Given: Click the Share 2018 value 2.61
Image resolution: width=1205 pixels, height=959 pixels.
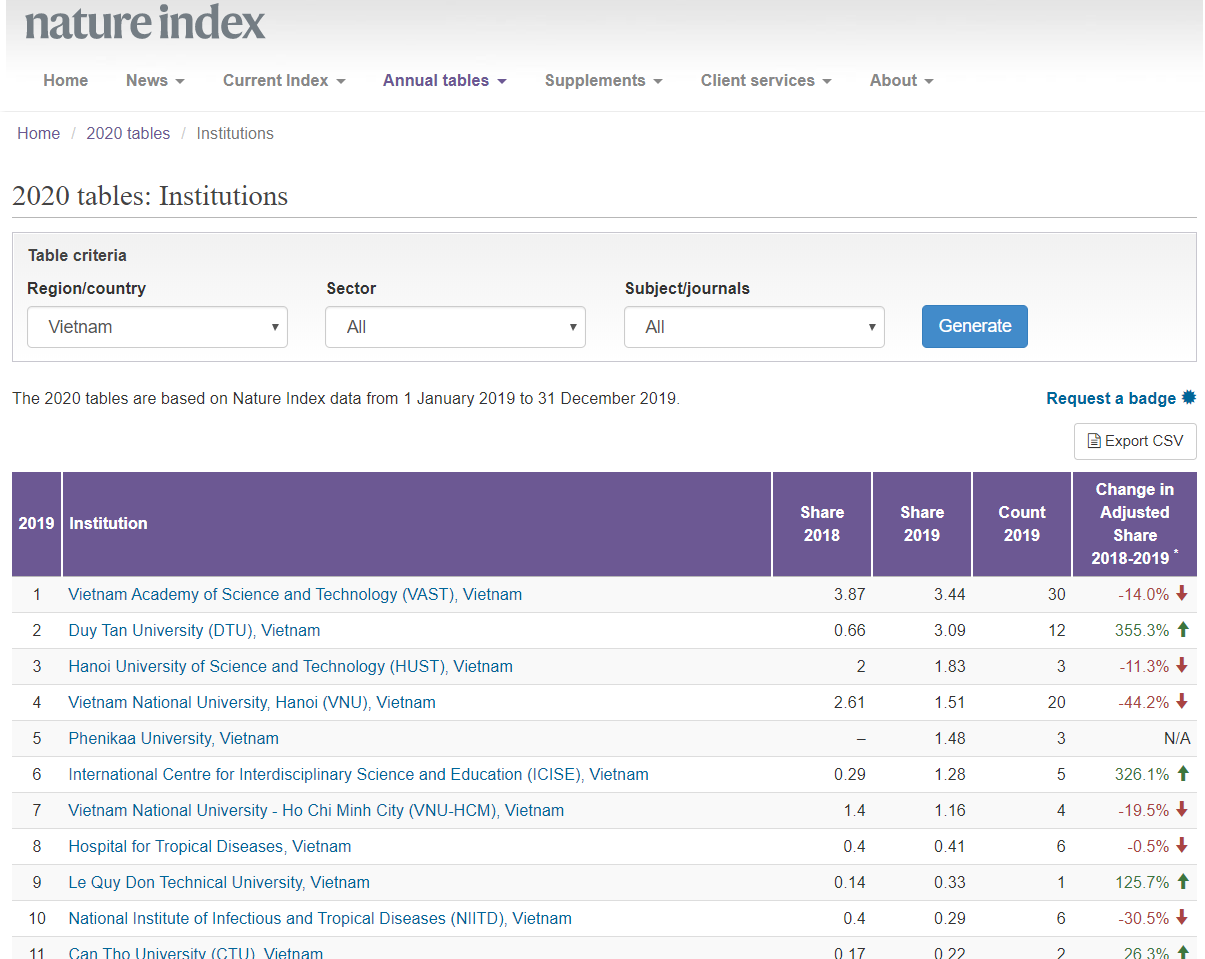Looking at the screenshot, I should pos(849,702).
